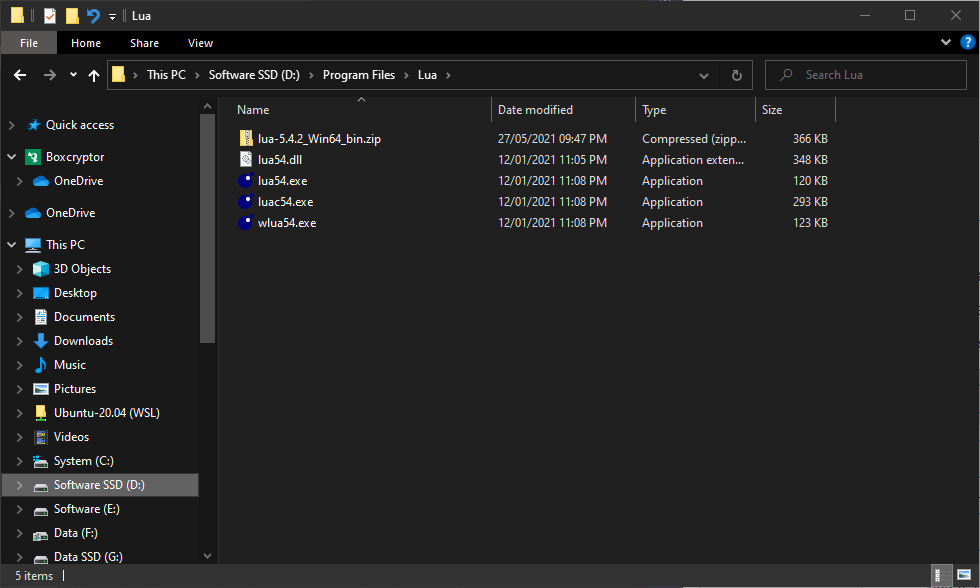Click the Undo quick access toolbar icon

tap(93, 16)
